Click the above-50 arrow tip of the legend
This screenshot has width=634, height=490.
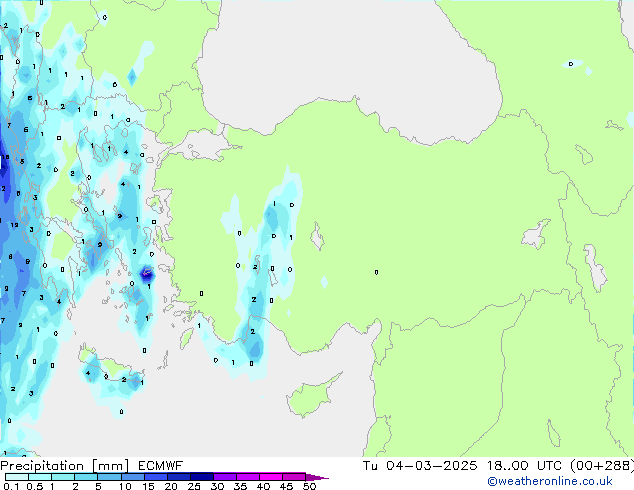tap(317, 477)
